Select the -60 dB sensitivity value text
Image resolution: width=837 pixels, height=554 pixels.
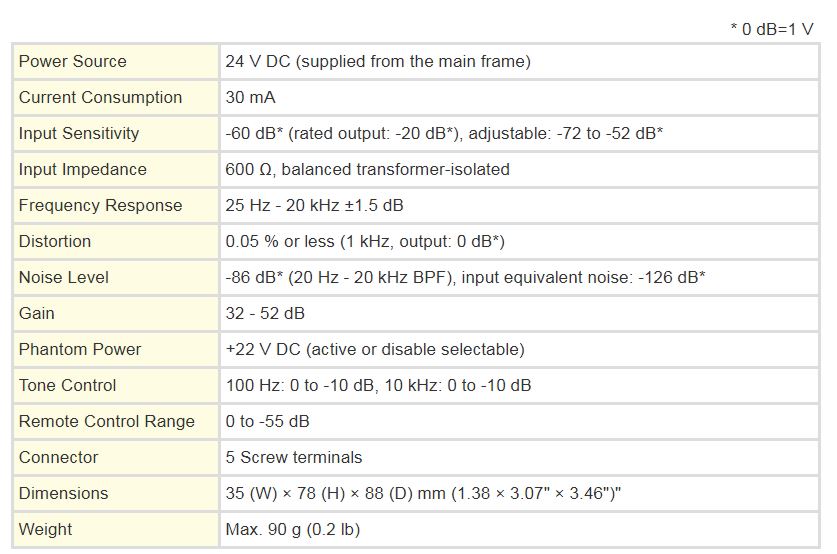444,133
